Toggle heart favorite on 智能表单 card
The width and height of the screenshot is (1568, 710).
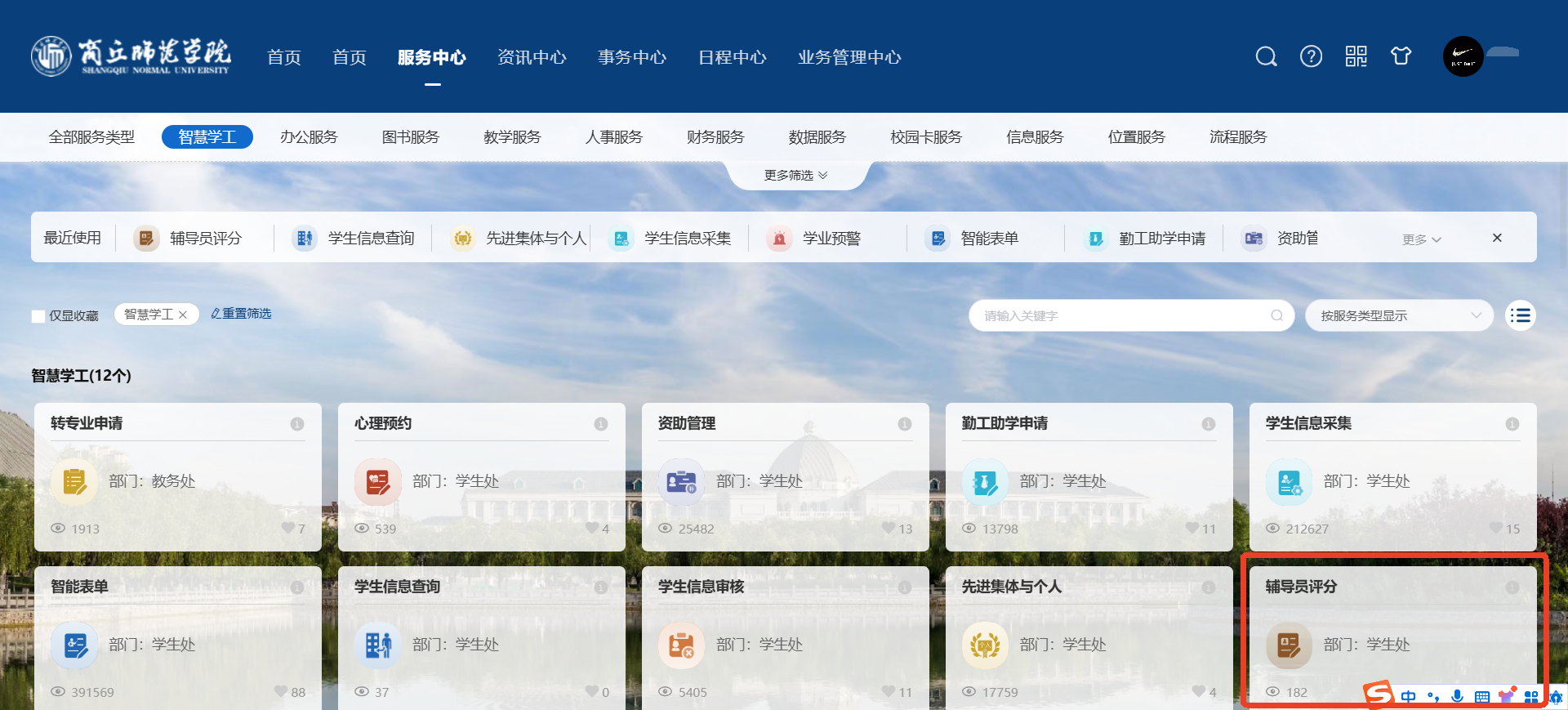point(281,692)
